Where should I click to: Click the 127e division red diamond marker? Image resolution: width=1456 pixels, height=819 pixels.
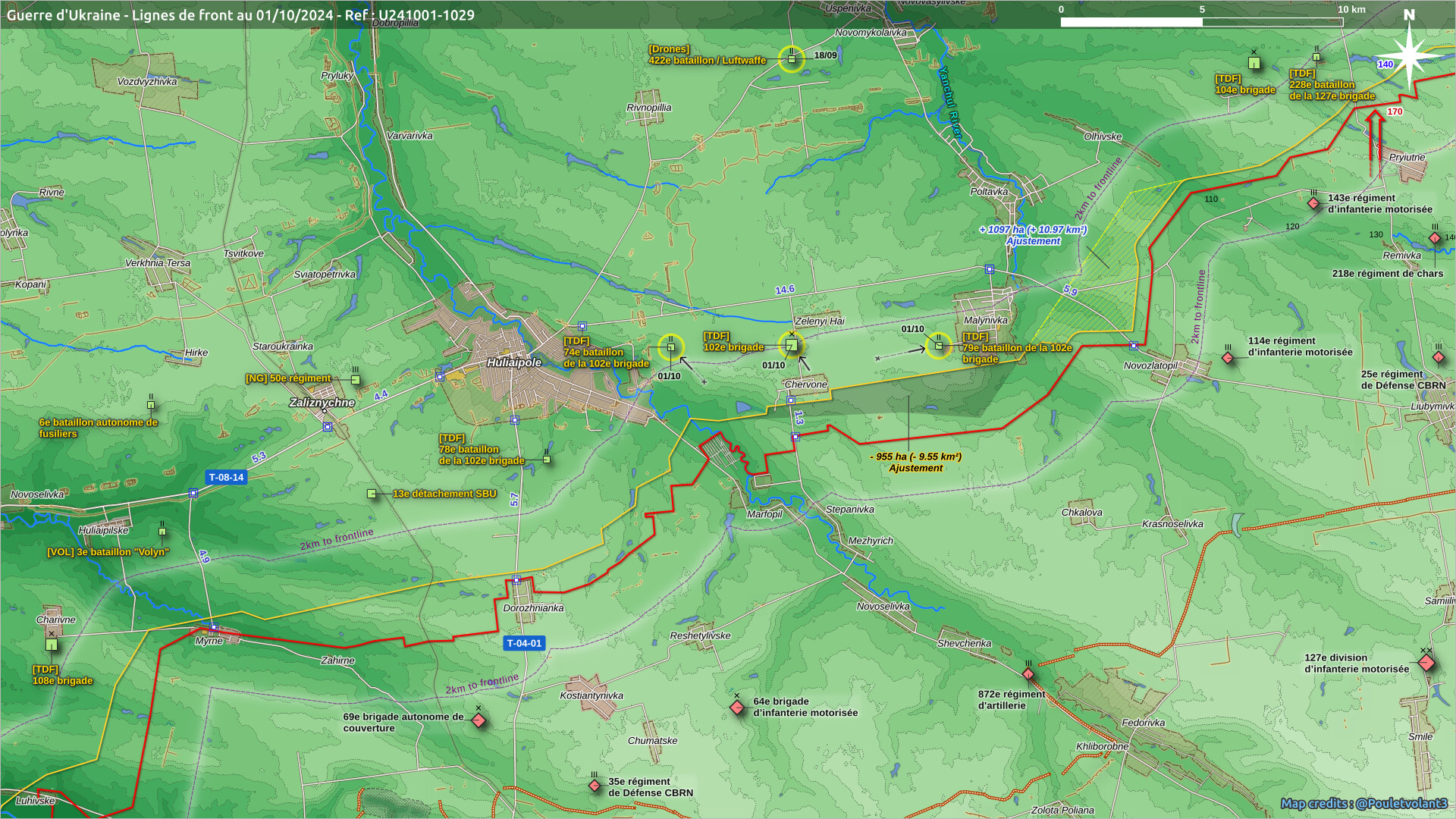[x=1426, y=664]
